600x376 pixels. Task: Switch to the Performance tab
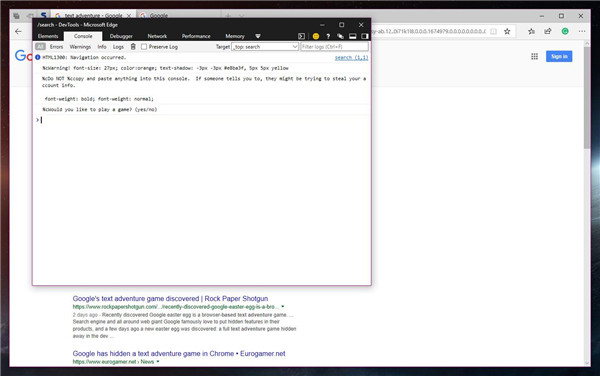click(x=196, y=36)
